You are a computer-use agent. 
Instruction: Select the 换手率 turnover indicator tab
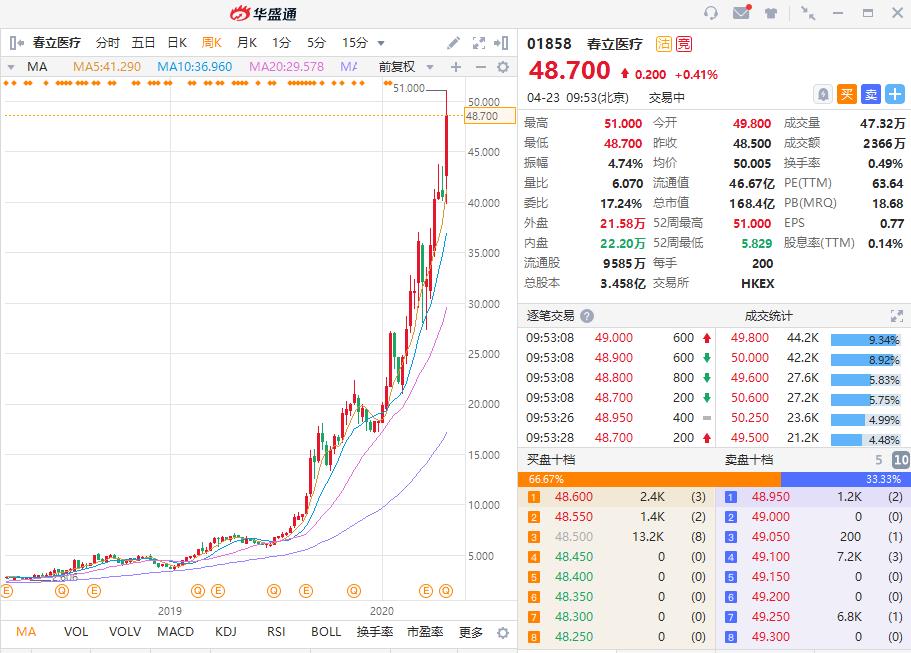(x=375, y=632)
